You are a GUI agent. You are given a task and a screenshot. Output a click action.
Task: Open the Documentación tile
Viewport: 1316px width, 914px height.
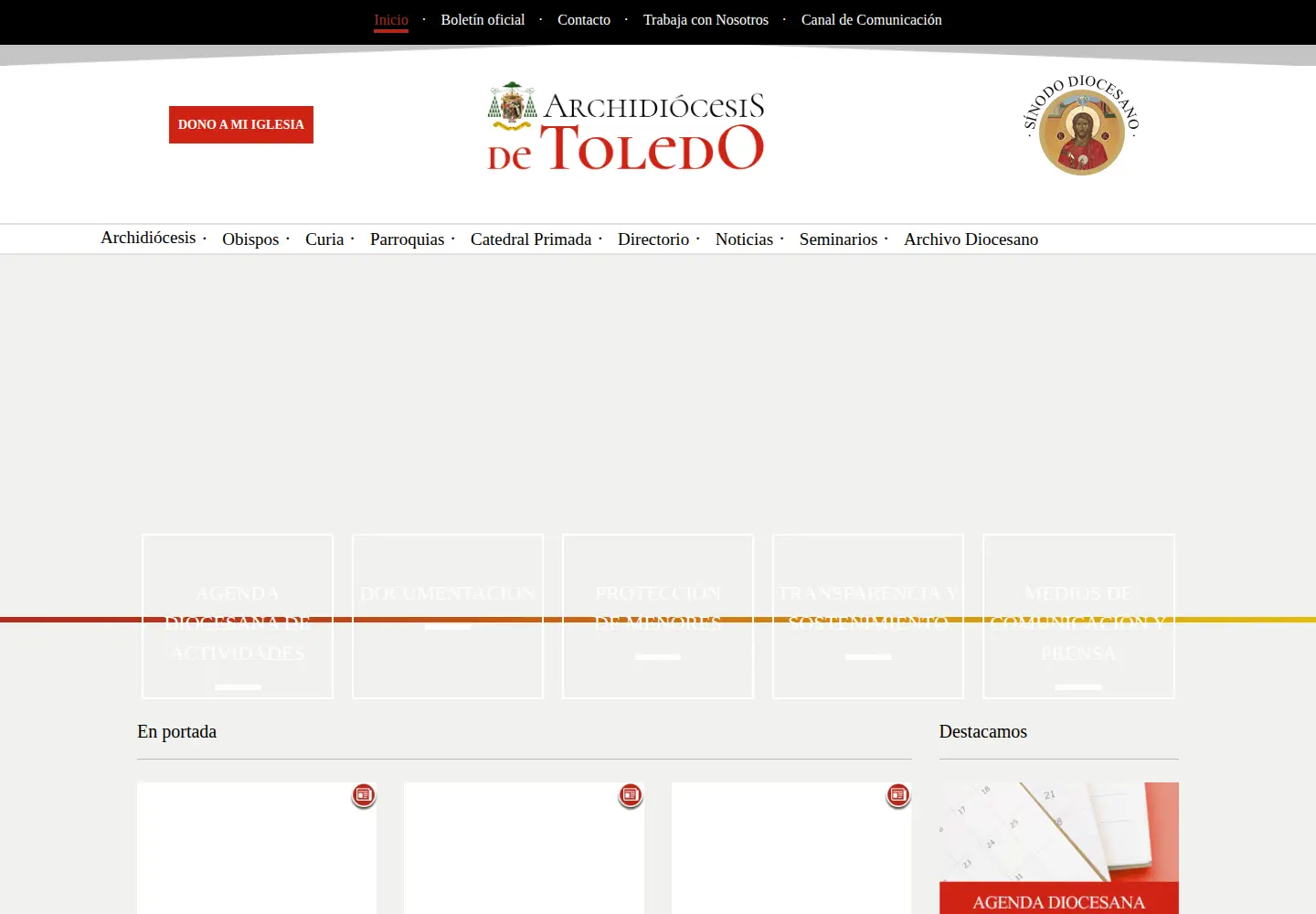[448, 616]
